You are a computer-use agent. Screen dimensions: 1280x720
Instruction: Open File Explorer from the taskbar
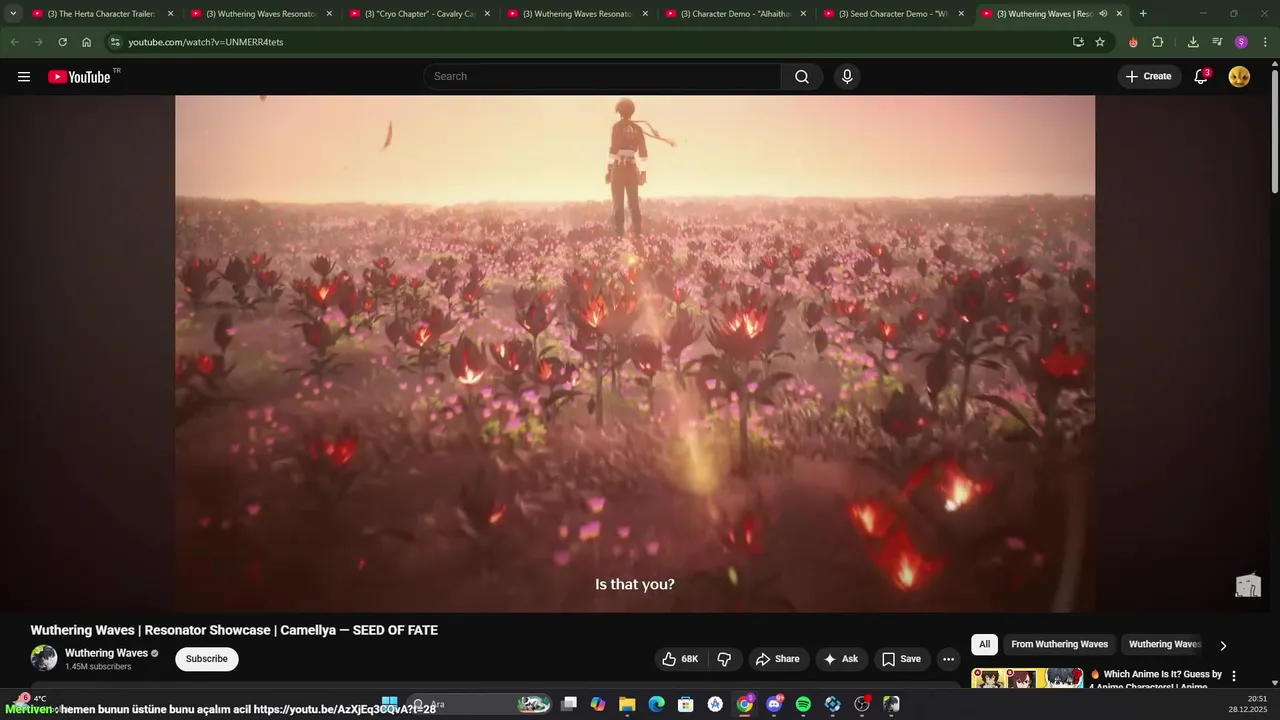(x=627, y=704)
